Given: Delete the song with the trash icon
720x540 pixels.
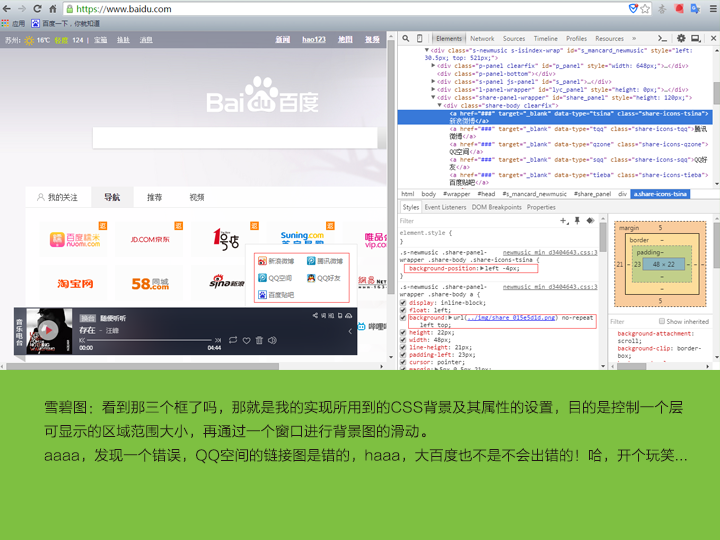Looking at the screenshot, I should point(259,340).
